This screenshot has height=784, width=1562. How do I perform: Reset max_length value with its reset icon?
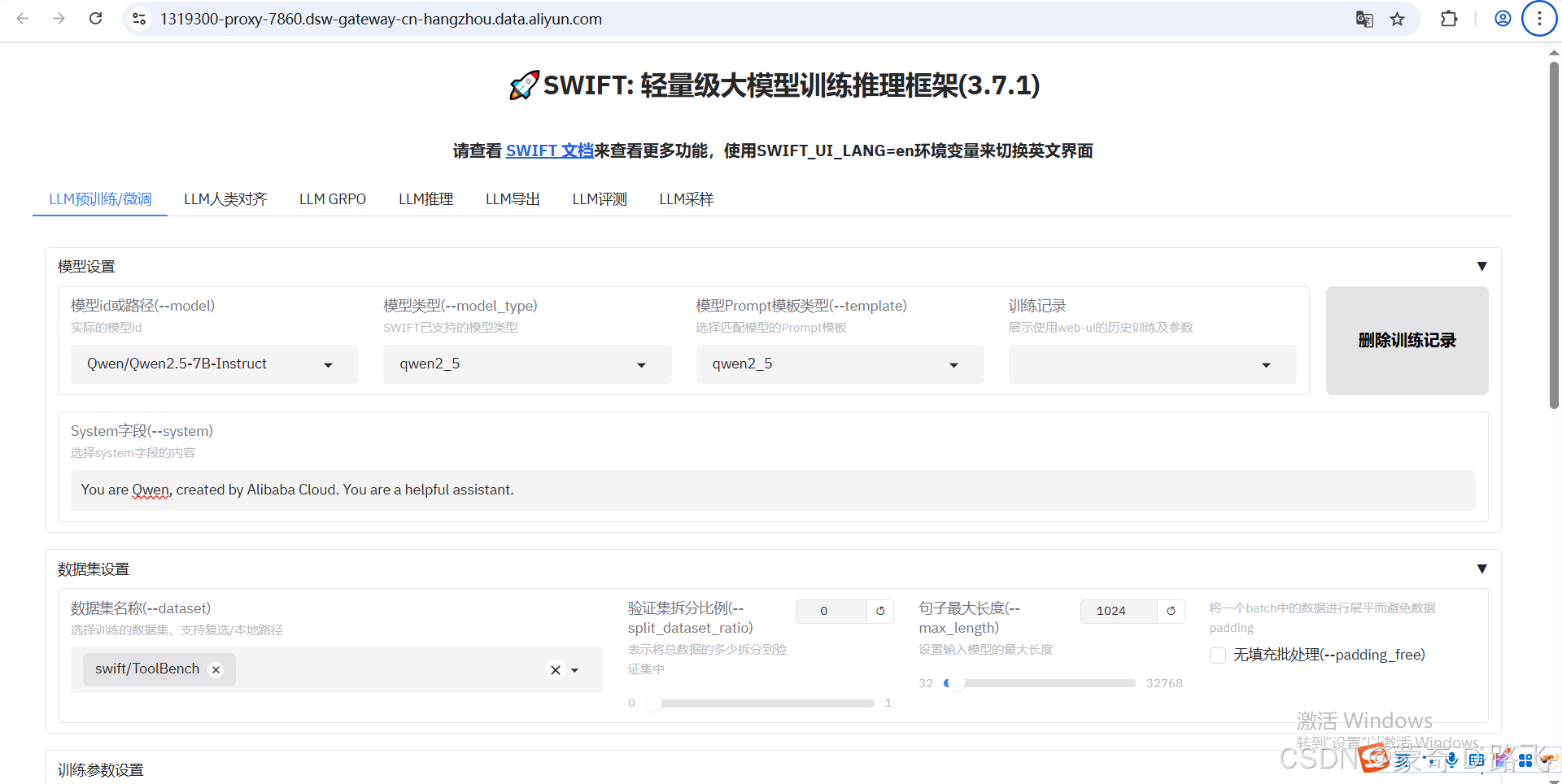pos(1171,611)
